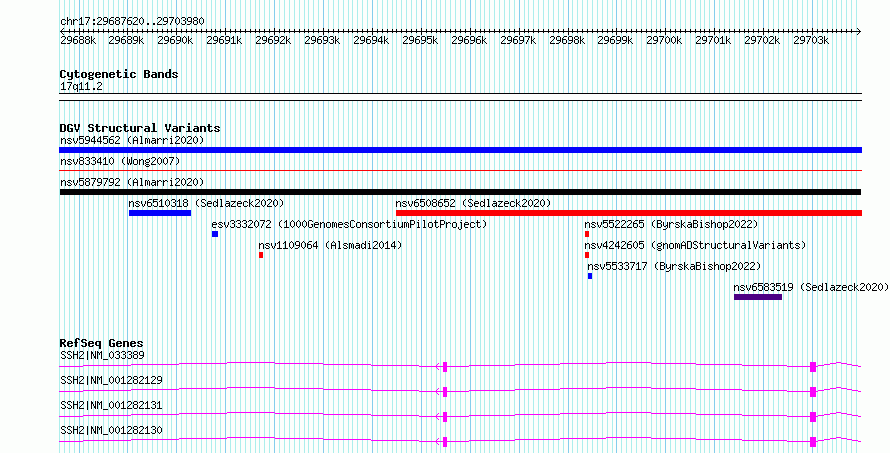Open nsv6508652 (Sedlazeck2020) label
The height and width of the screenshot is (453, 890).
pyautogui.click(x=473, y=203)
